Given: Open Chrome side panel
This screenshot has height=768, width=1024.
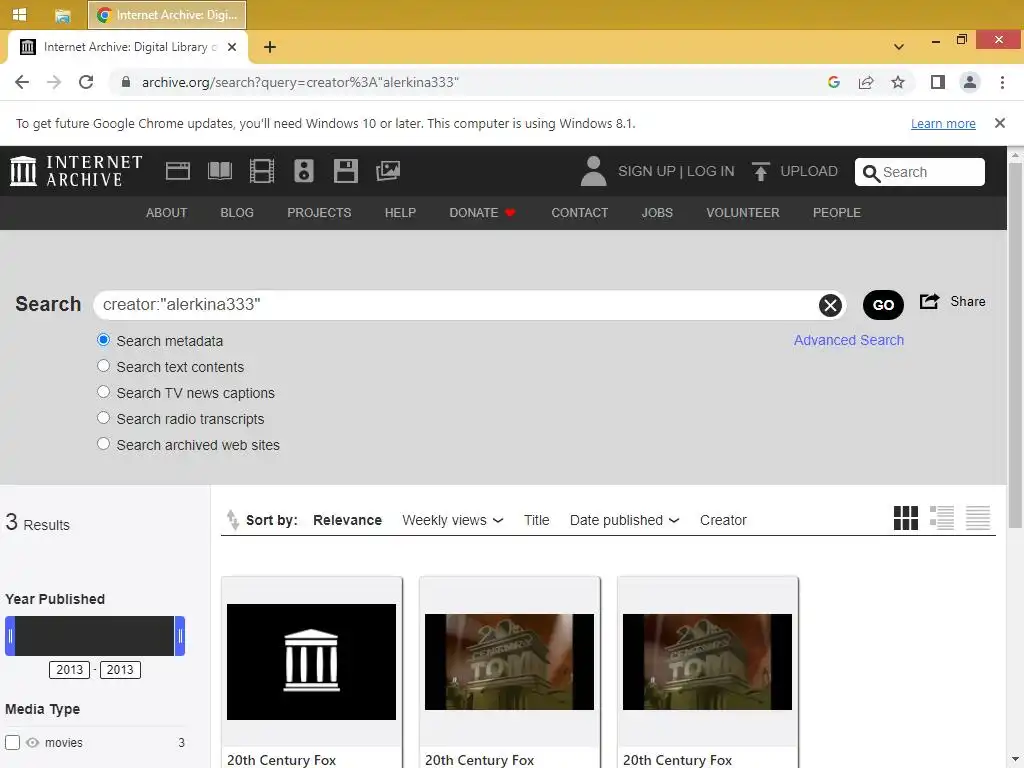Looking at the screenshot, I should [938, 82].
